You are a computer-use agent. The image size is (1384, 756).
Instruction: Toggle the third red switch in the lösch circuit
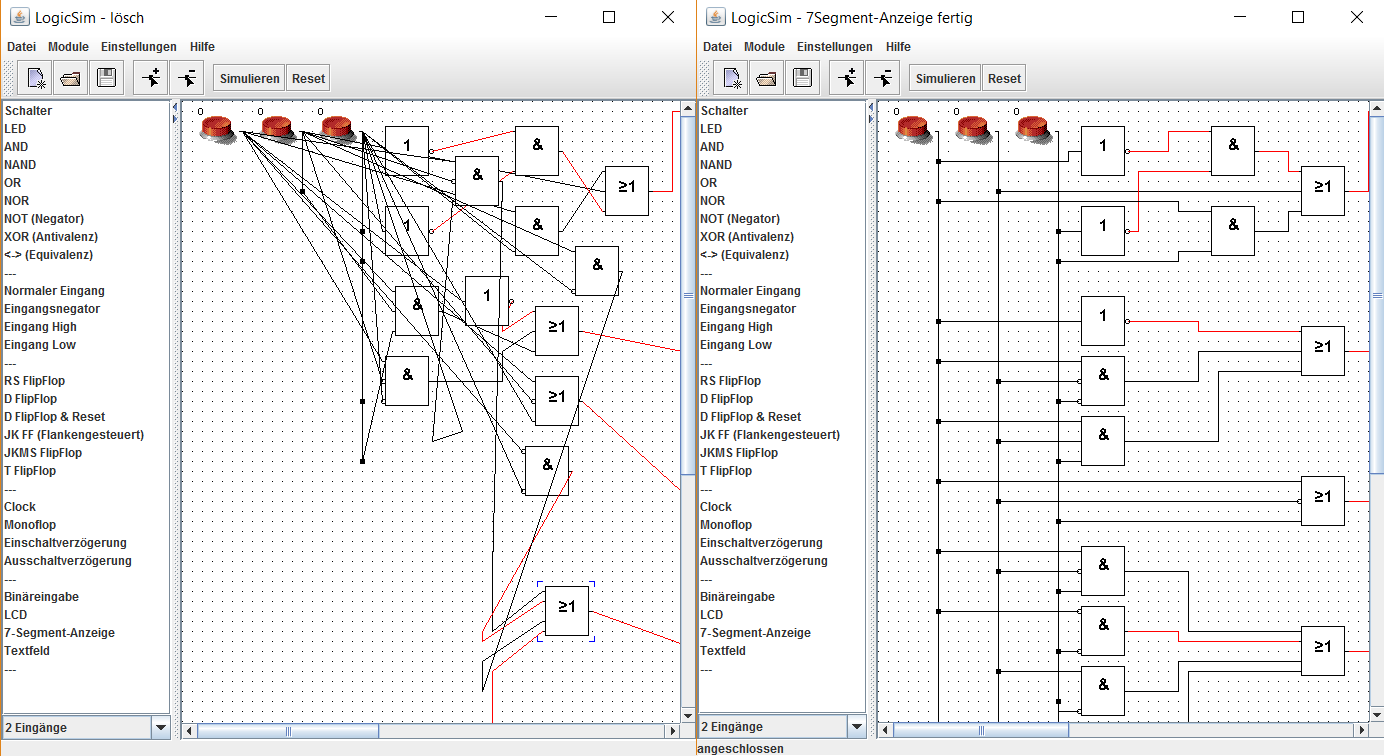tap(338, 127)
